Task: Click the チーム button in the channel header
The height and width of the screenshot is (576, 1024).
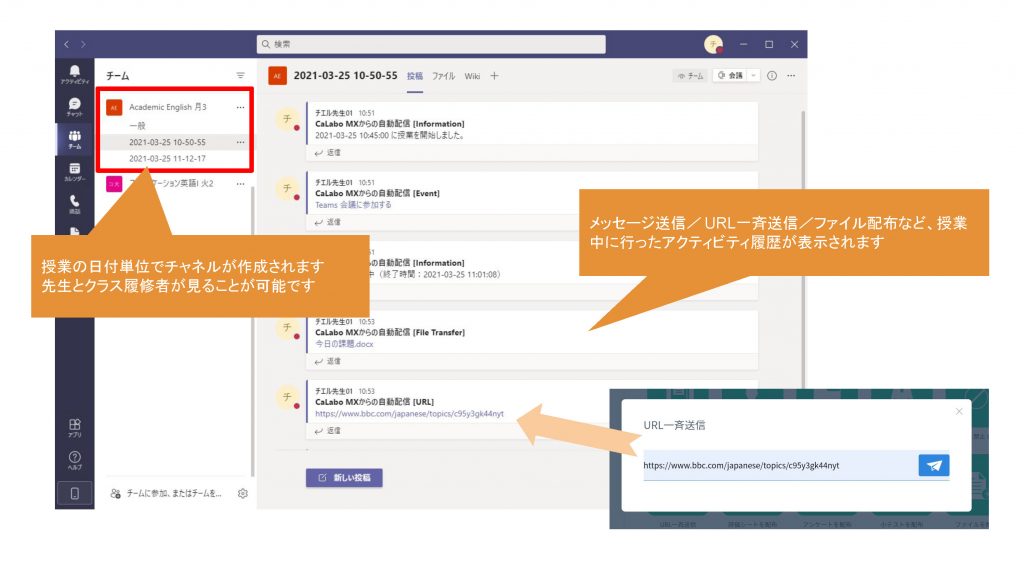Action: click(690, 76)
